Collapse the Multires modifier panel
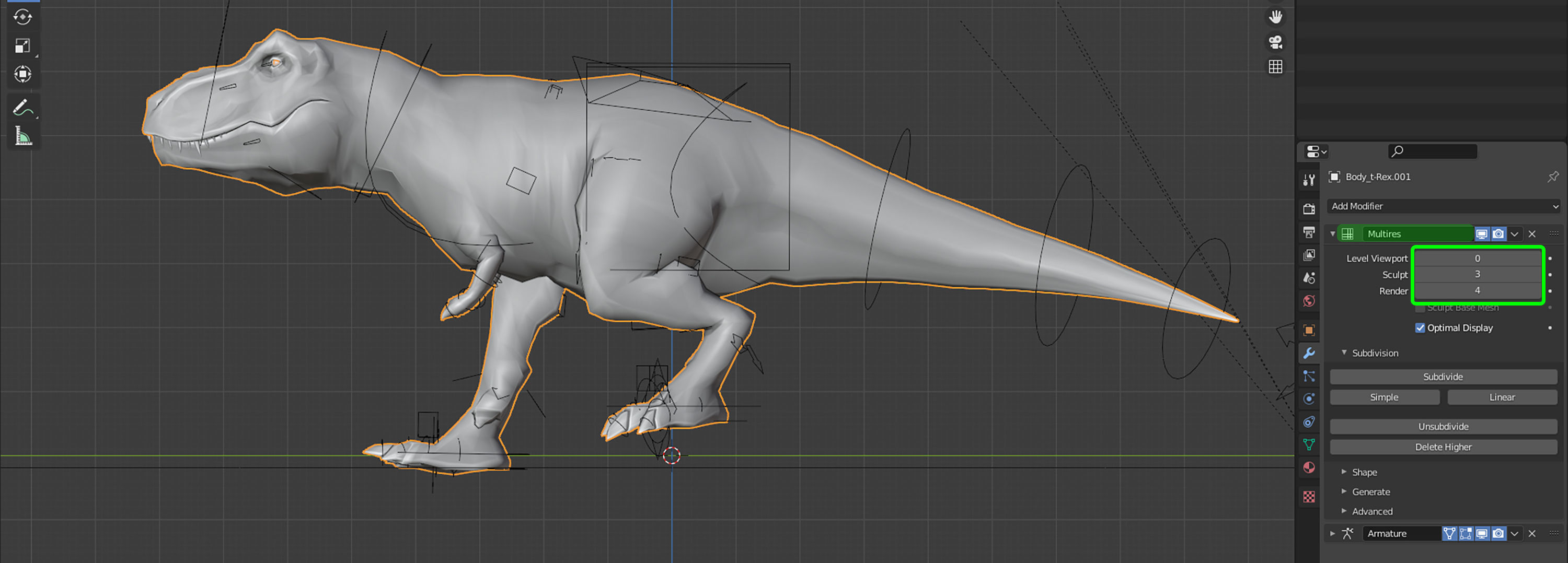The height and width of the screenshot is (563, 1568). (1332, 234)
